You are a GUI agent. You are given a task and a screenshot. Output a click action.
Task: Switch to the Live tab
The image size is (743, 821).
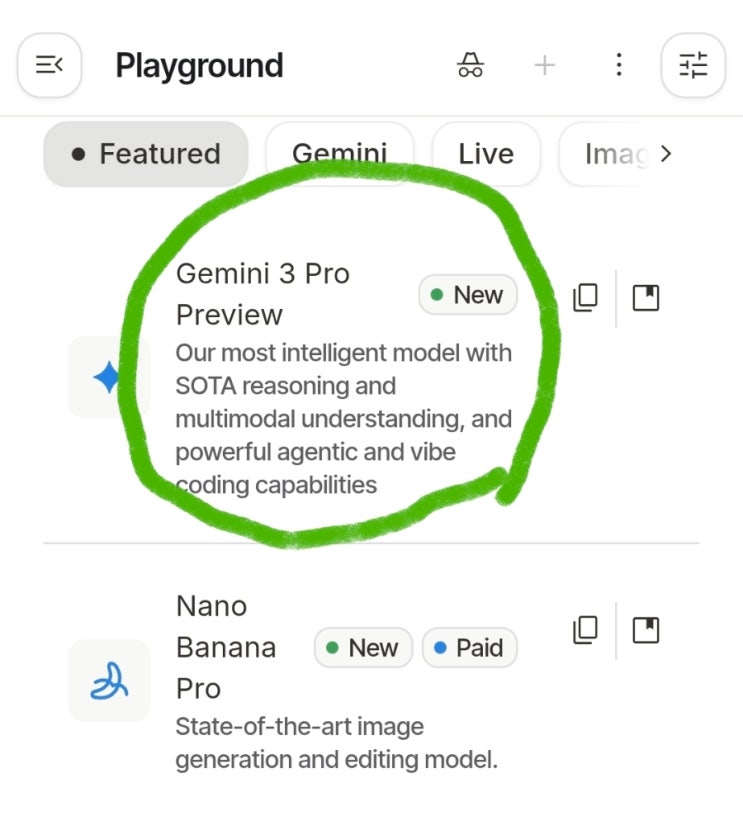point(486,154)
